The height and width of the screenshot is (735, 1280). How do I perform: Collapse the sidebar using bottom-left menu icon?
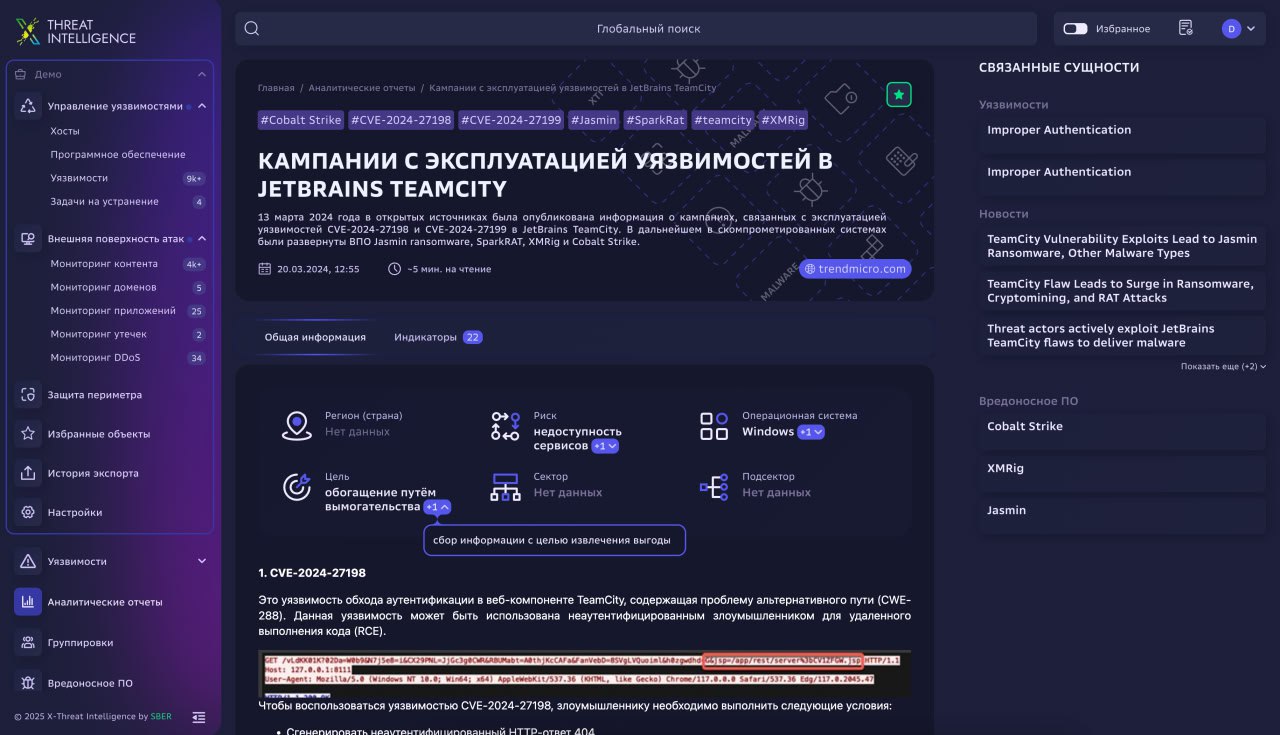[199, 716]
